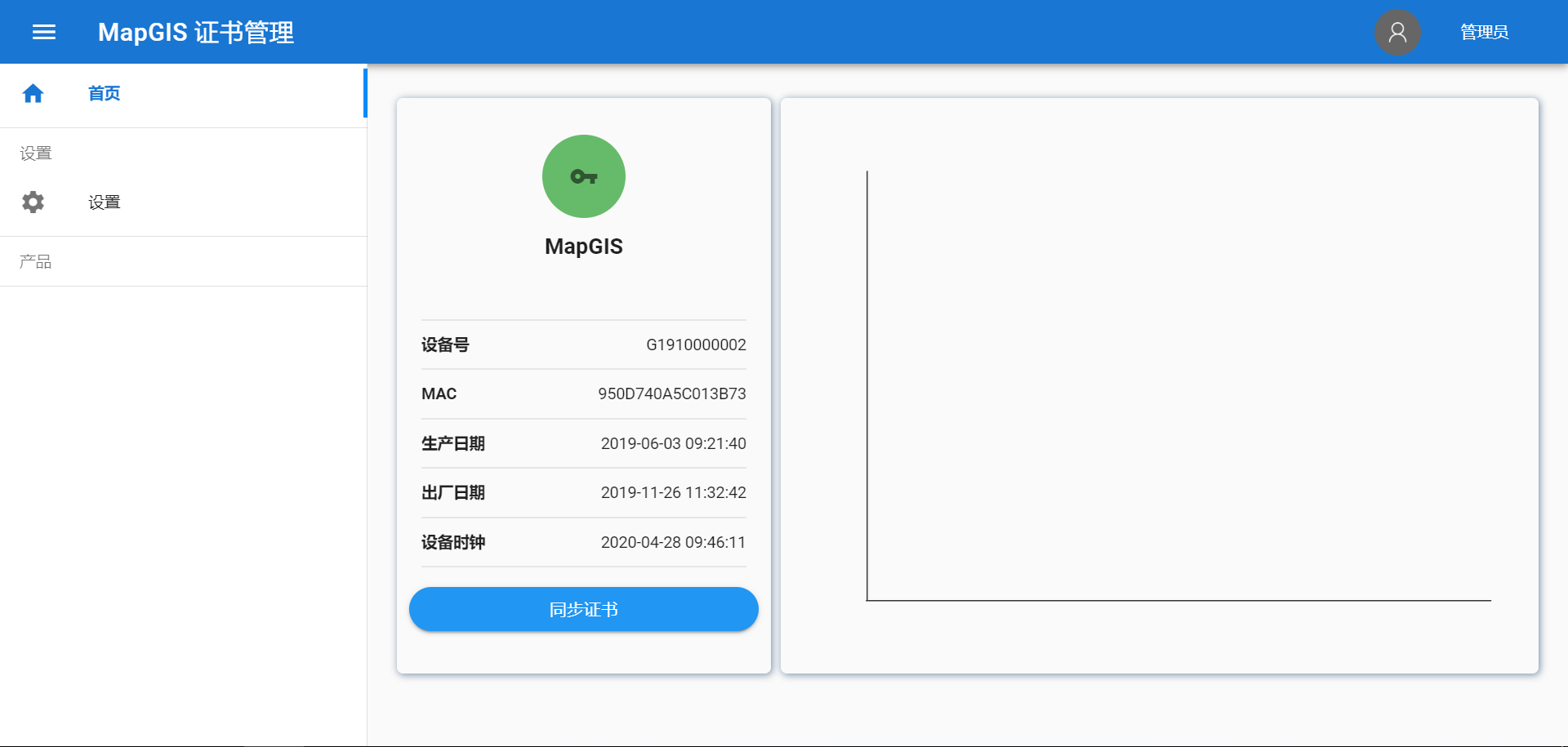Click the MapGIS 证书管理 title
Screen dimensions: 1568x747
pos(196,32)
